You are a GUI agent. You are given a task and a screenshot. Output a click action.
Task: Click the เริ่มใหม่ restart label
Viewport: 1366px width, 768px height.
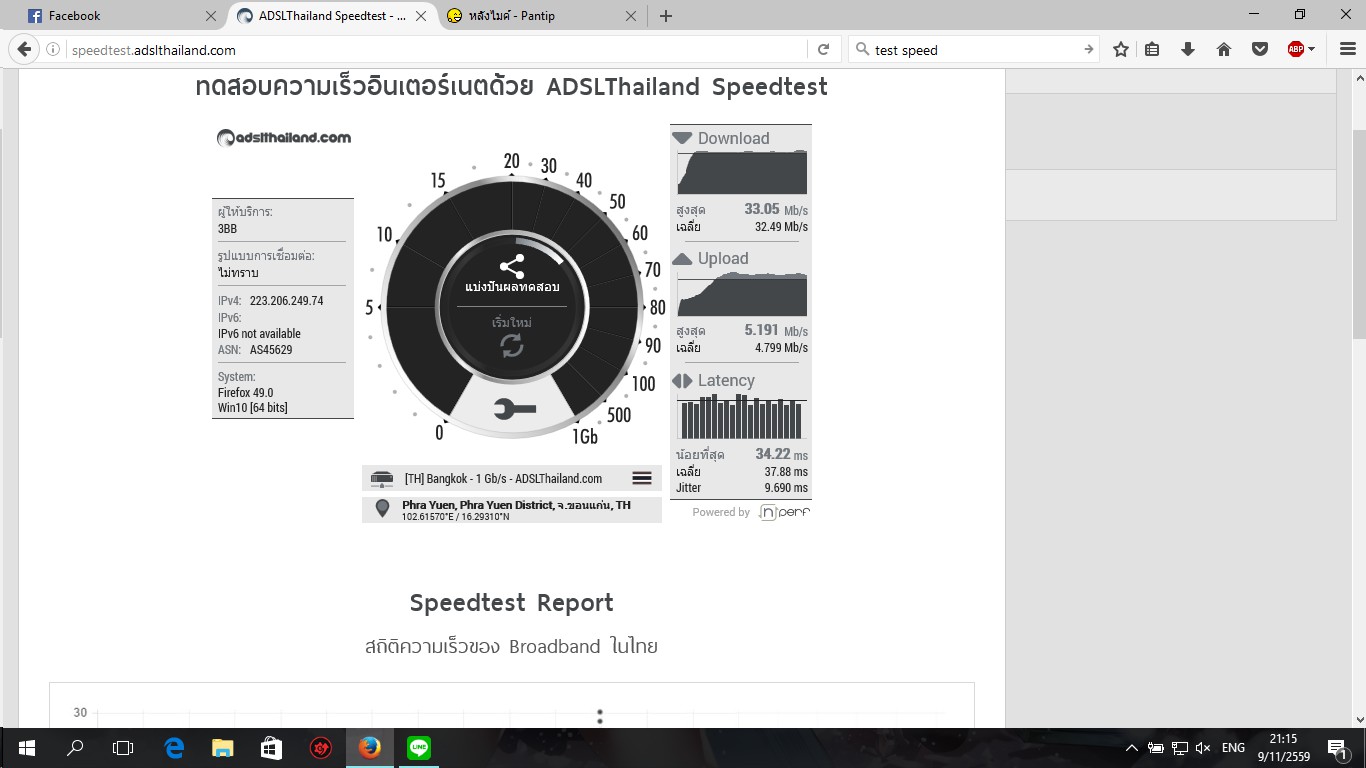[512, 322]
